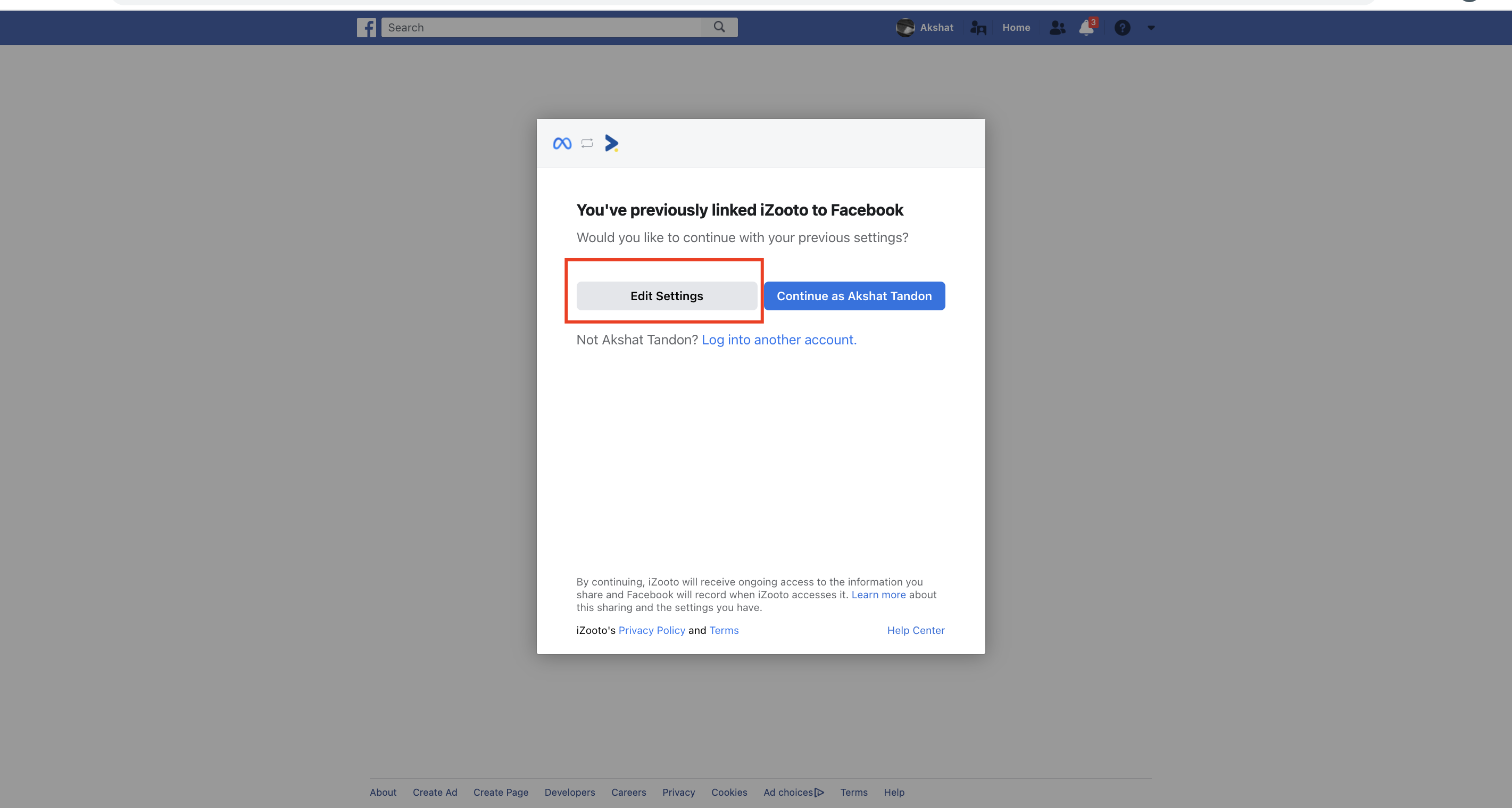The height and width of the screenshot is (808, 1512).
Task: Open iZooto's Privacy Policy link
Action: coord(652,630)
